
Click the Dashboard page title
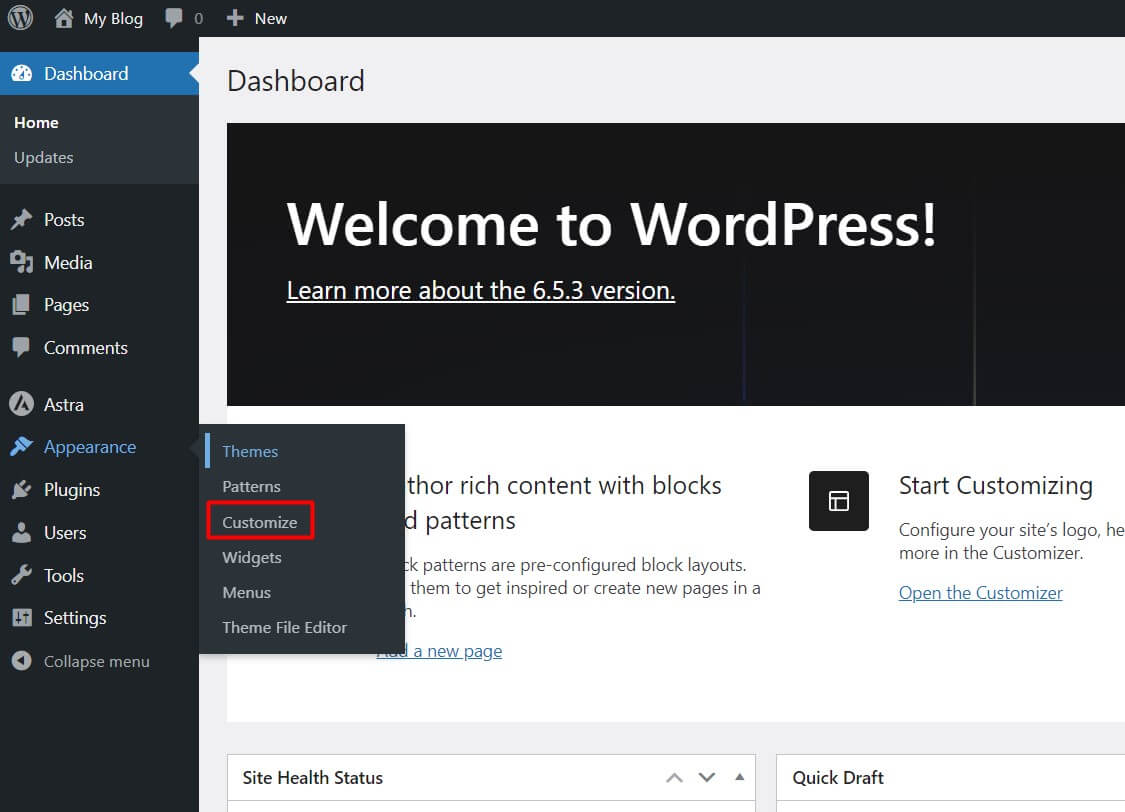pos(296,81)
